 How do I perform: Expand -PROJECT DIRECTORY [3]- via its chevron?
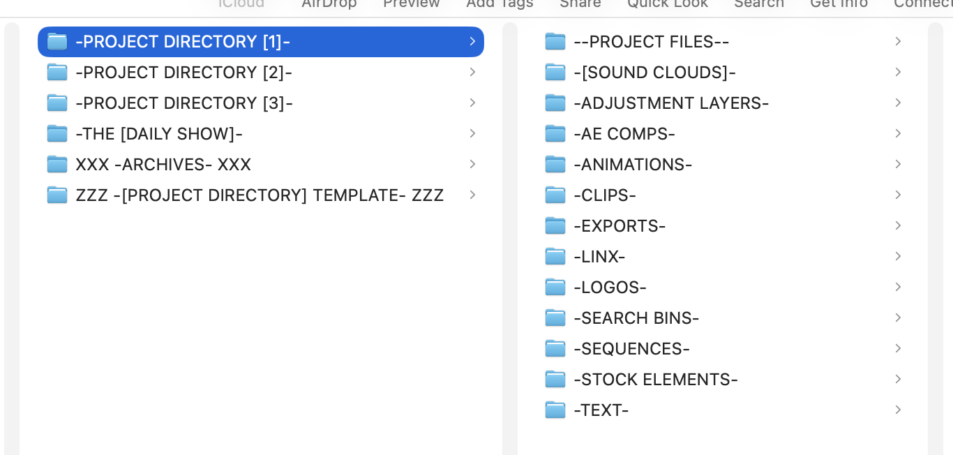(472, 103)
